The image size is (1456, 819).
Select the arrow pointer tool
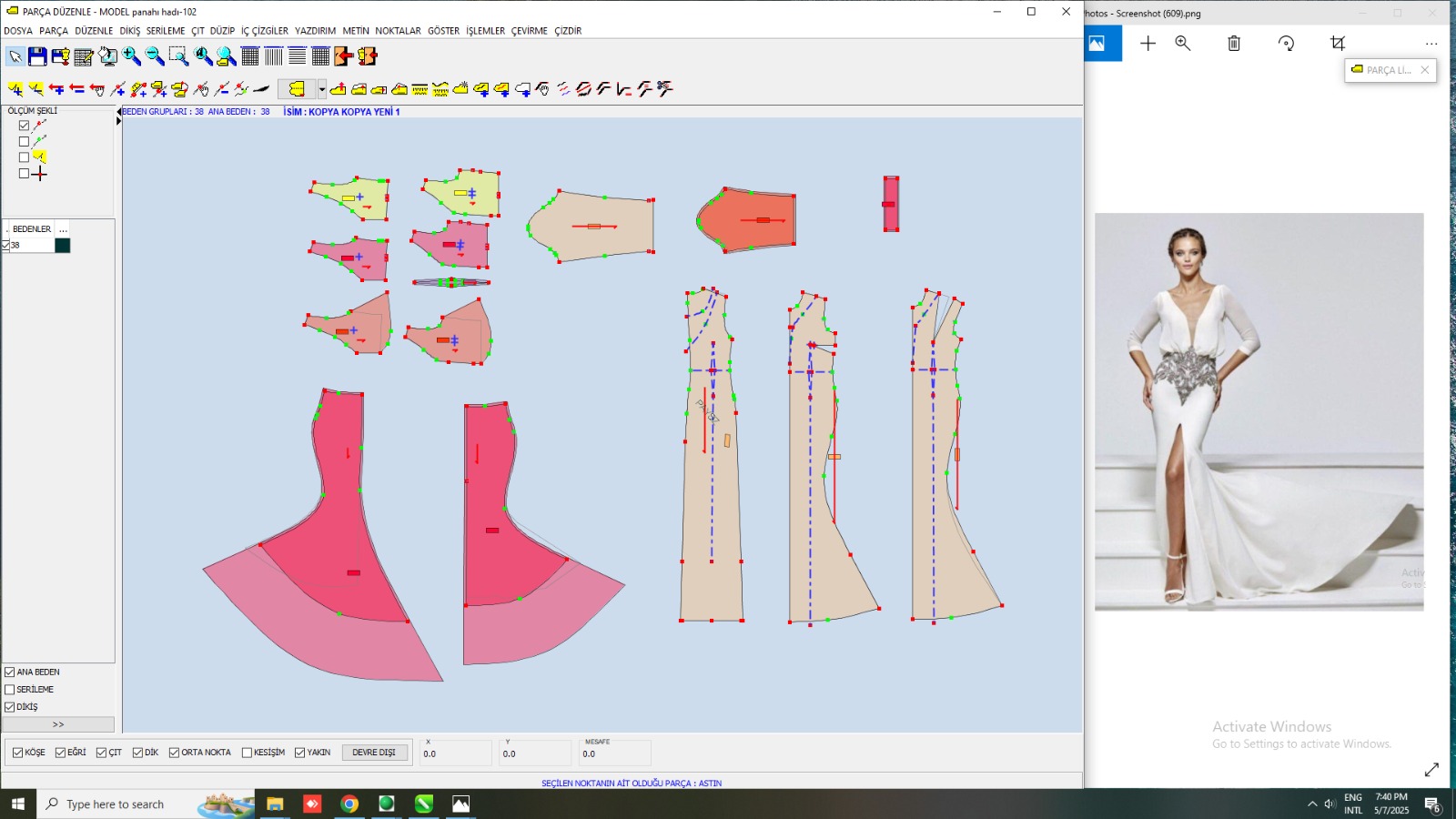pyautogui.click(x=15, y=56)
